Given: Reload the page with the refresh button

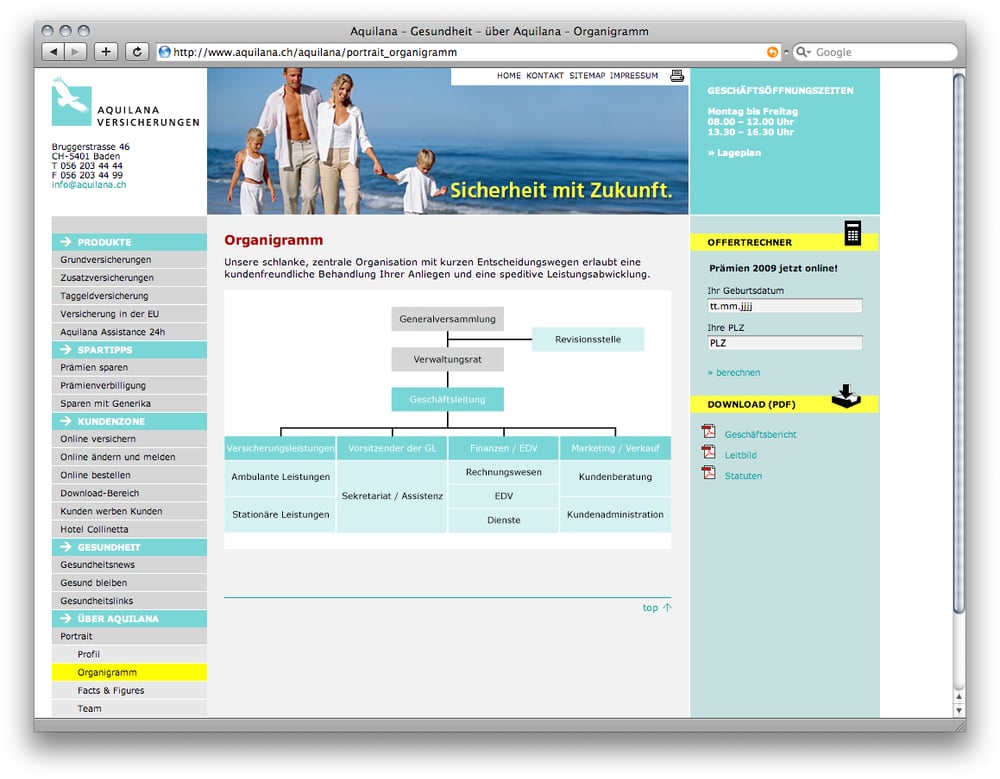Looking at the screenshot, I should (136, 52).
